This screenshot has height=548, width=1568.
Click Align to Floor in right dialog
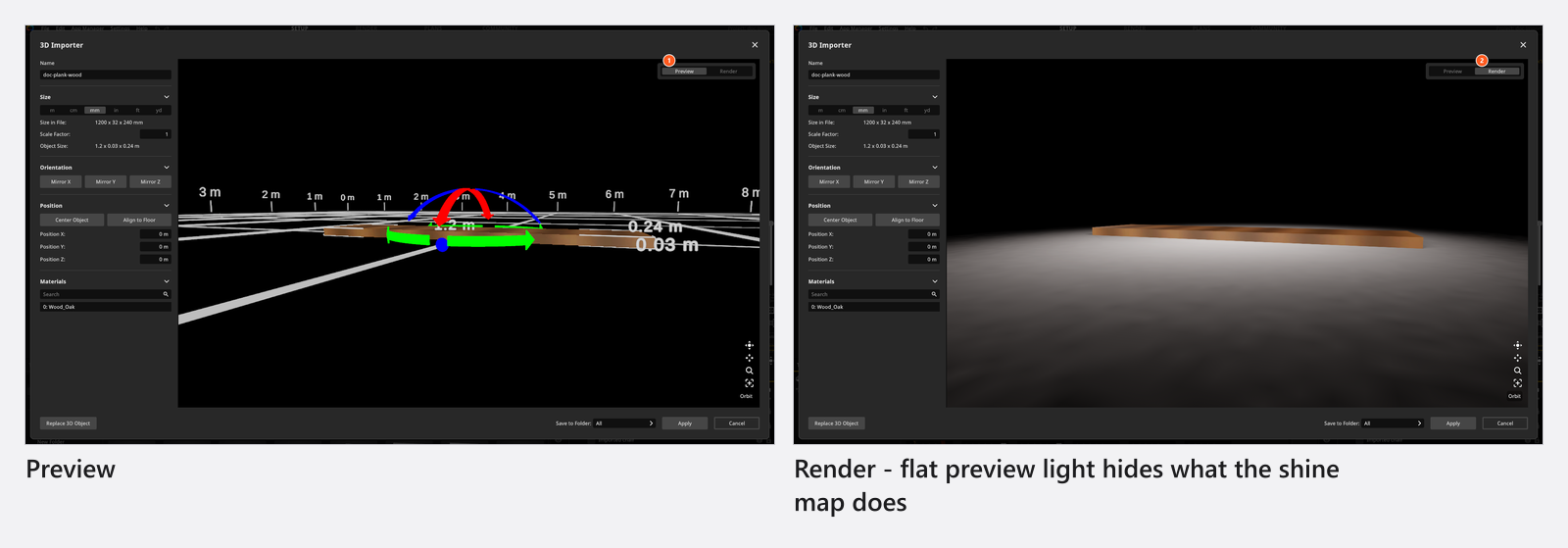point(907,220)
